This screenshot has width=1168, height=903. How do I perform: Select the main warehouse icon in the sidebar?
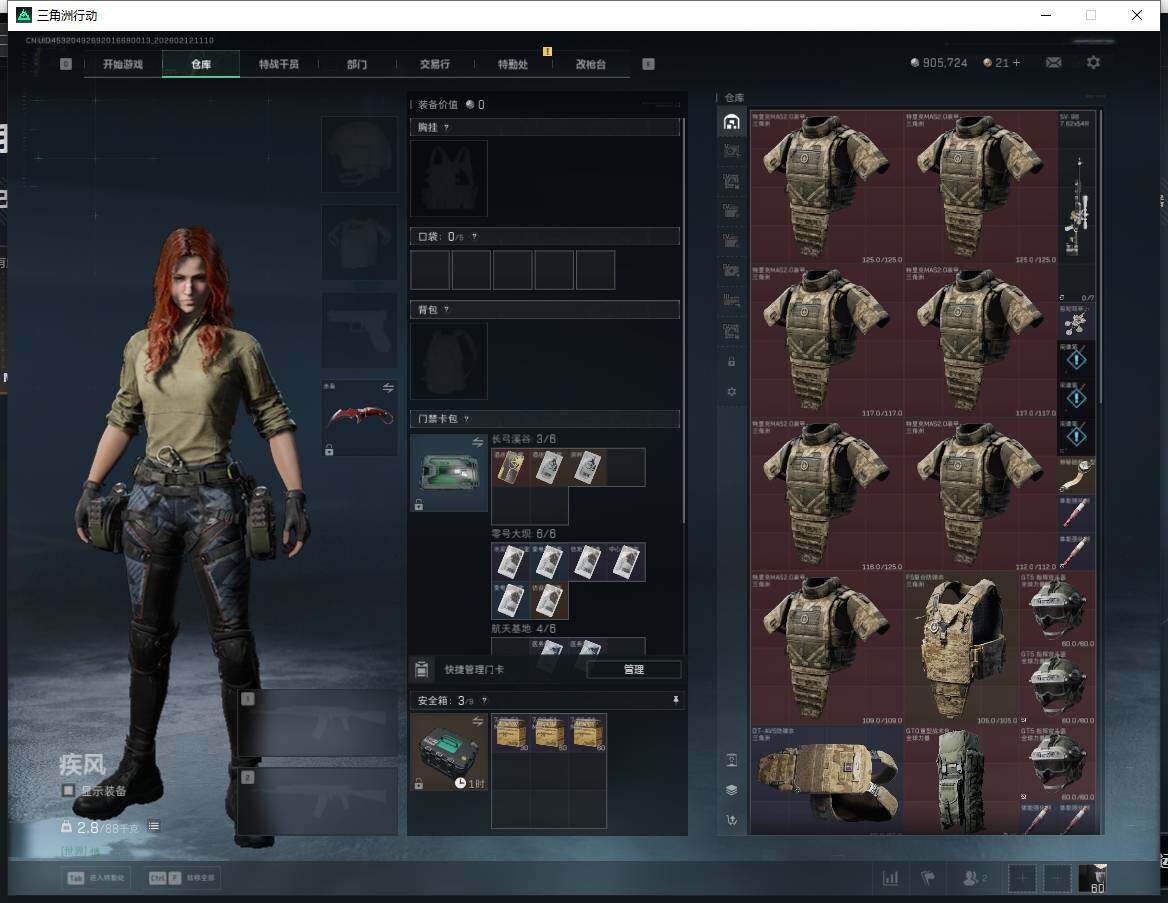[x=731, y=122]
